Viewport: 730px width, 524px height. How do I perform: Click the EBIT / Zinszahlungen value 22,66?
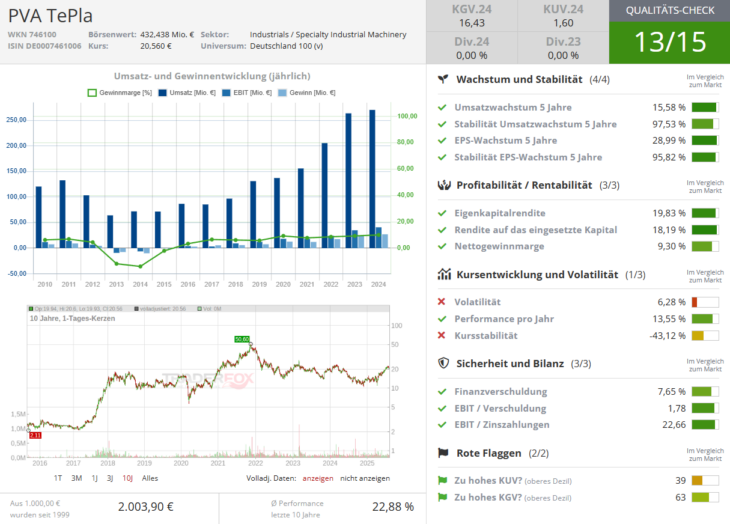(x=674, y=425)
